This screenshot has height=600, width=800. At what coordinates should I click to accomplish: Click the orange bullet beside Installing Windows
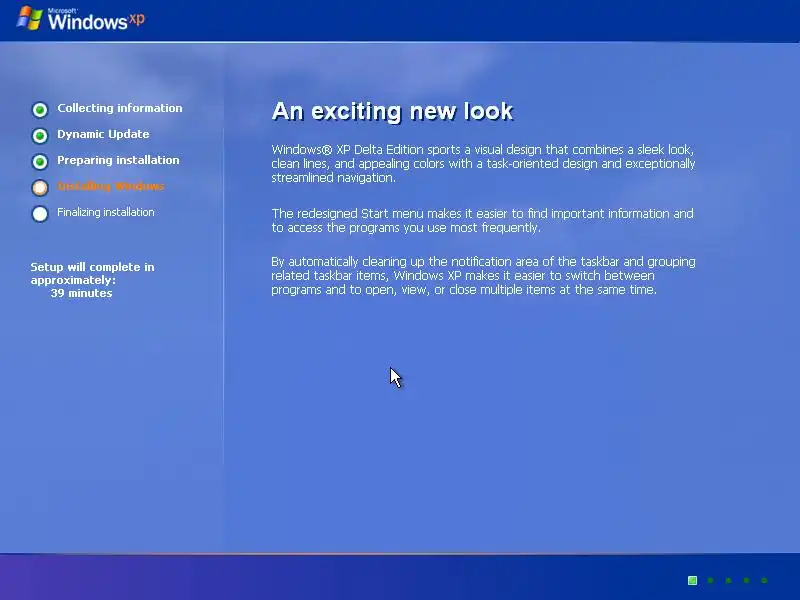(x=40, y=188)
